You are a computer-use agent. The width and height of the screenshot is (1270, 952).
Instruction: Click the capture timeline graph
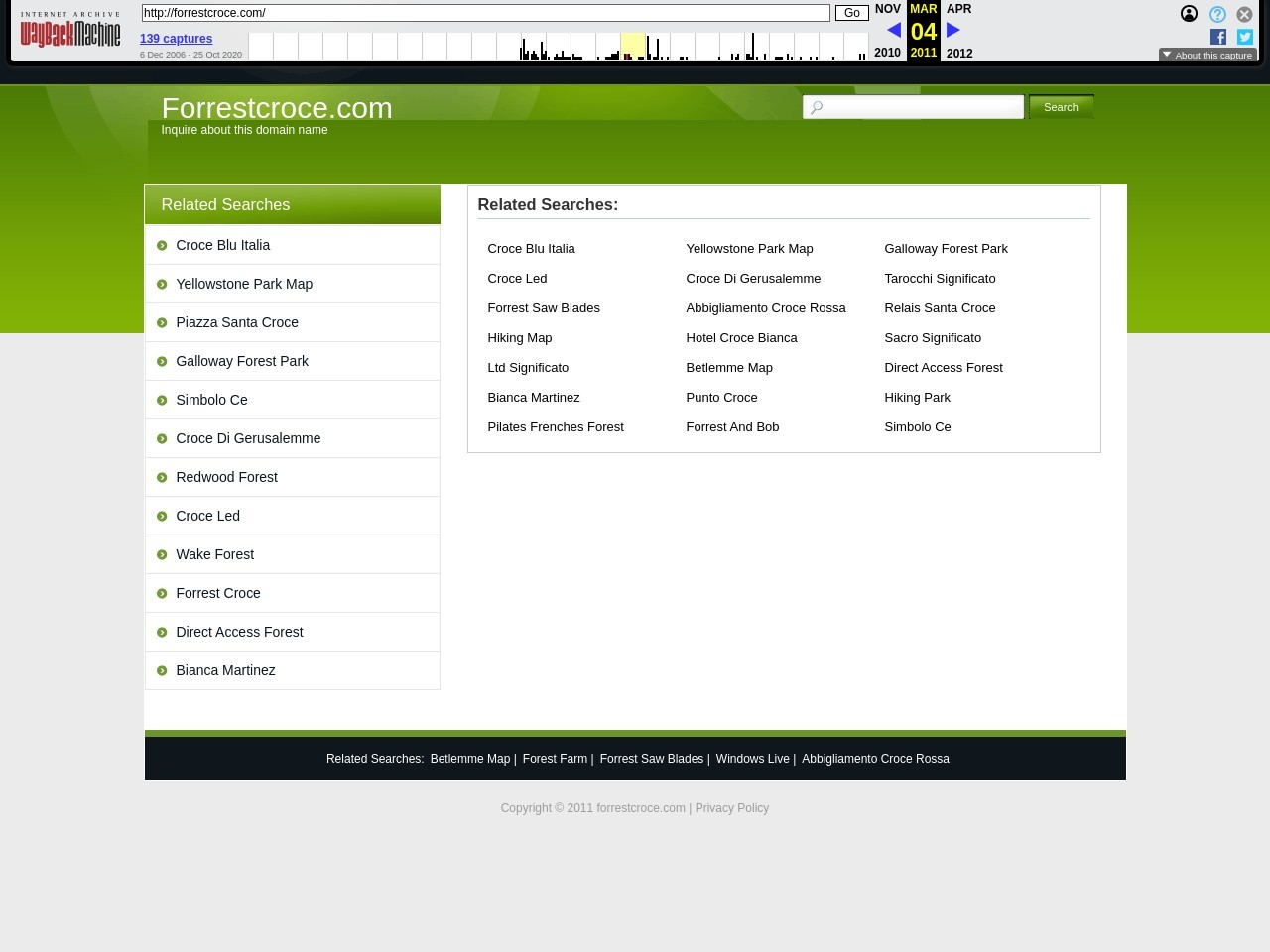558,47
